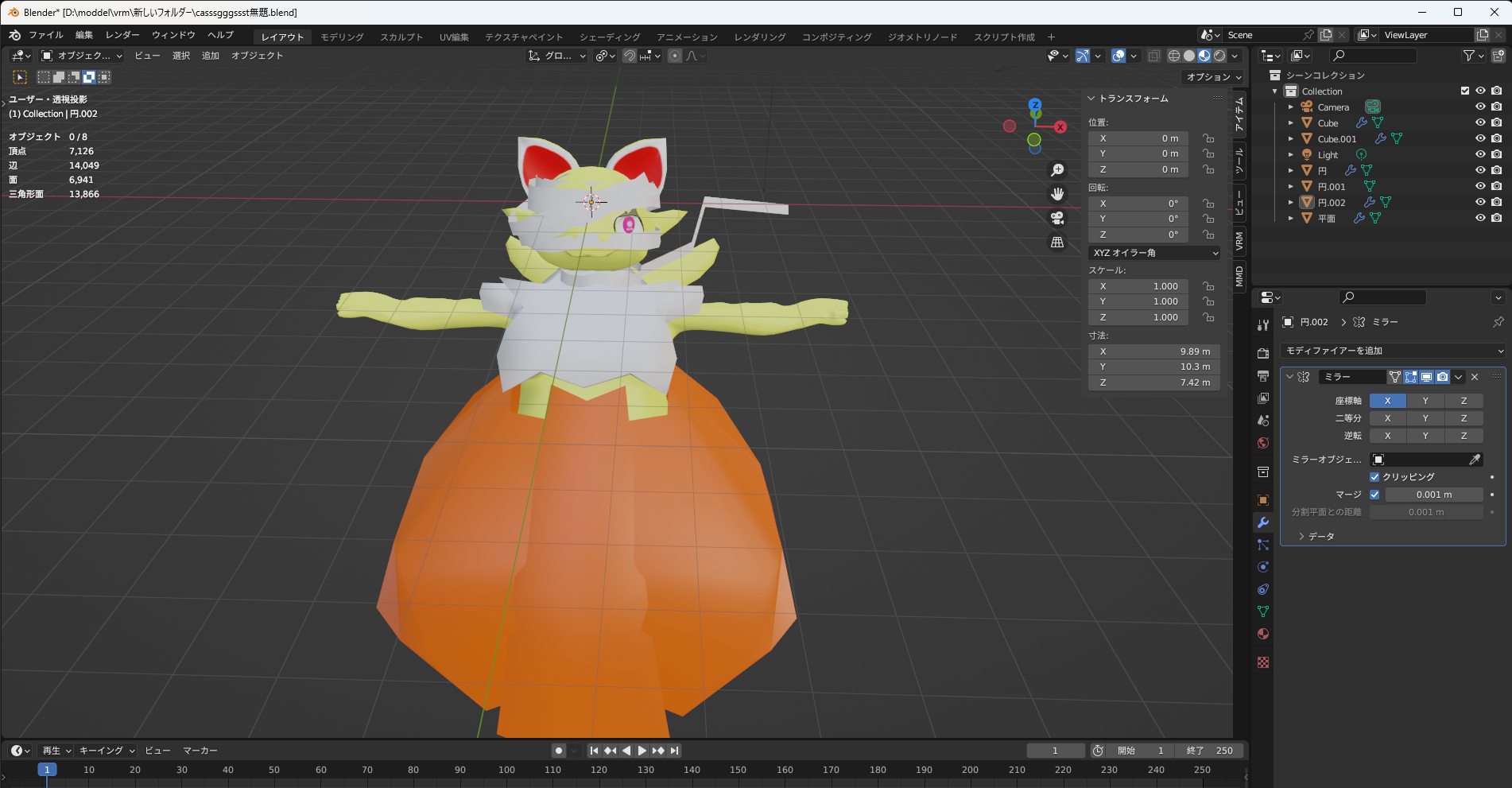Open the Material properties tab icon

(1263, 634)
